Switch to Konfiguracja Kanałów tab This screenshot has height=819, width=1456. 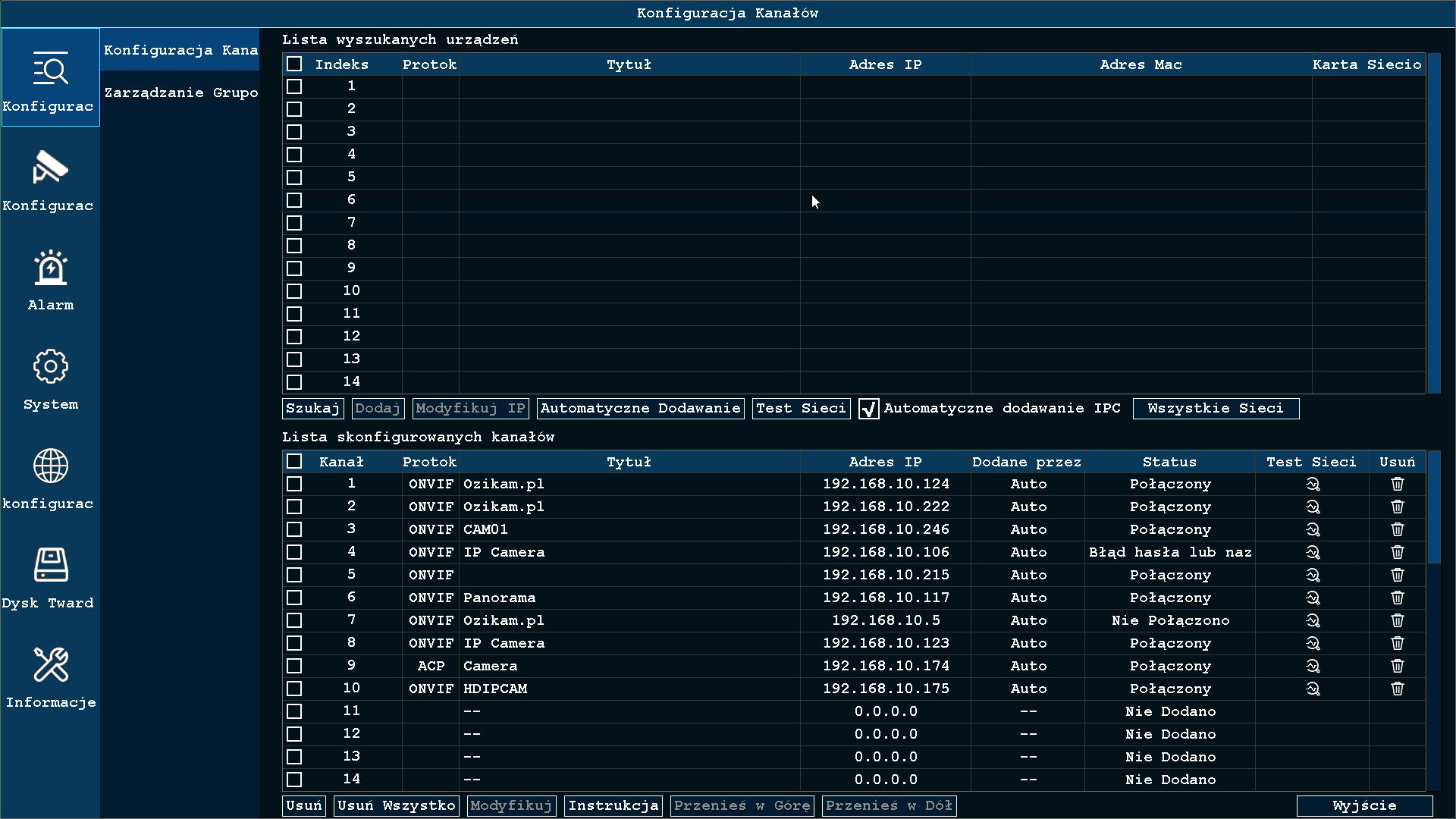180,50
